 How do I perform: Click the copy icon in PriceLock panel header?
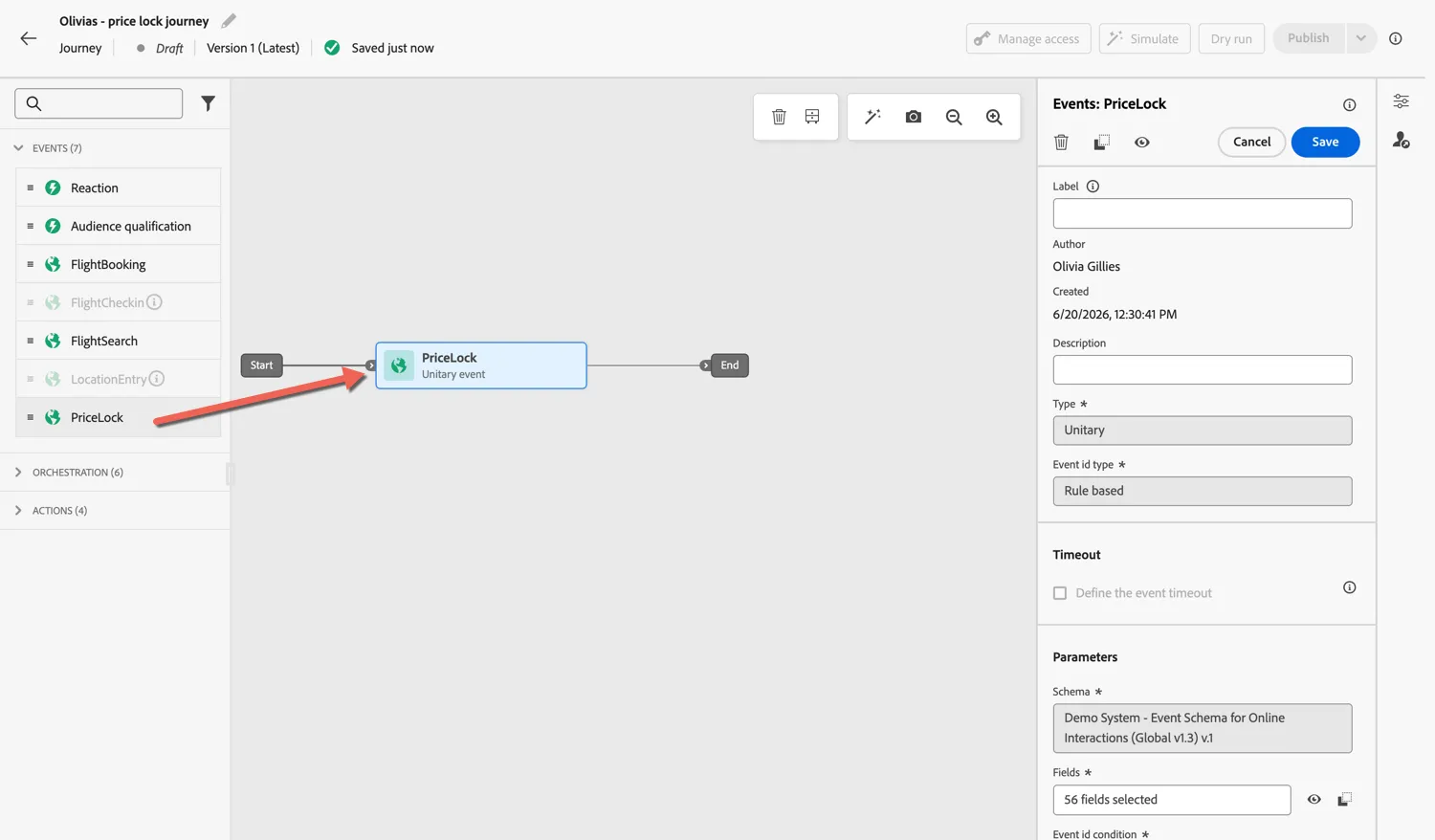[x=1101, y=142]
